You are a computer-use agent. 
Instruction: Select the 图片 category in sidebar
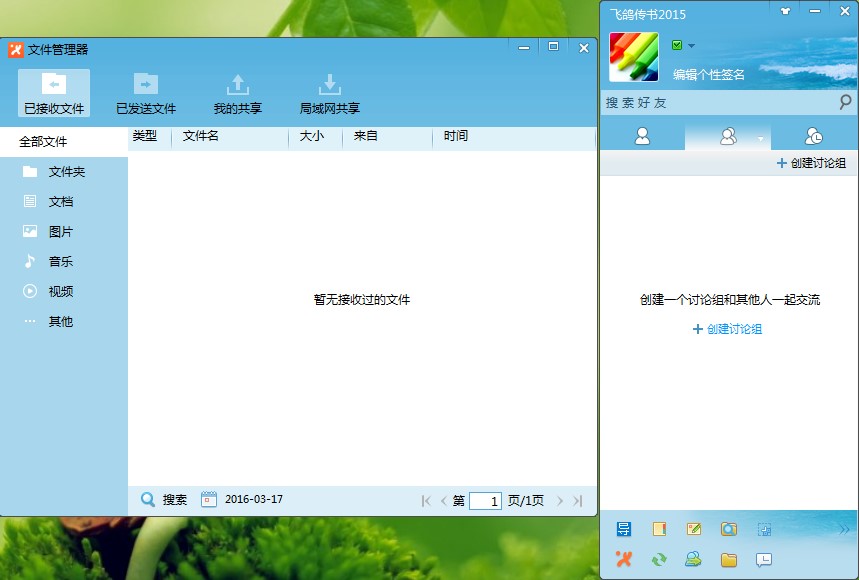tap(58, 231)
